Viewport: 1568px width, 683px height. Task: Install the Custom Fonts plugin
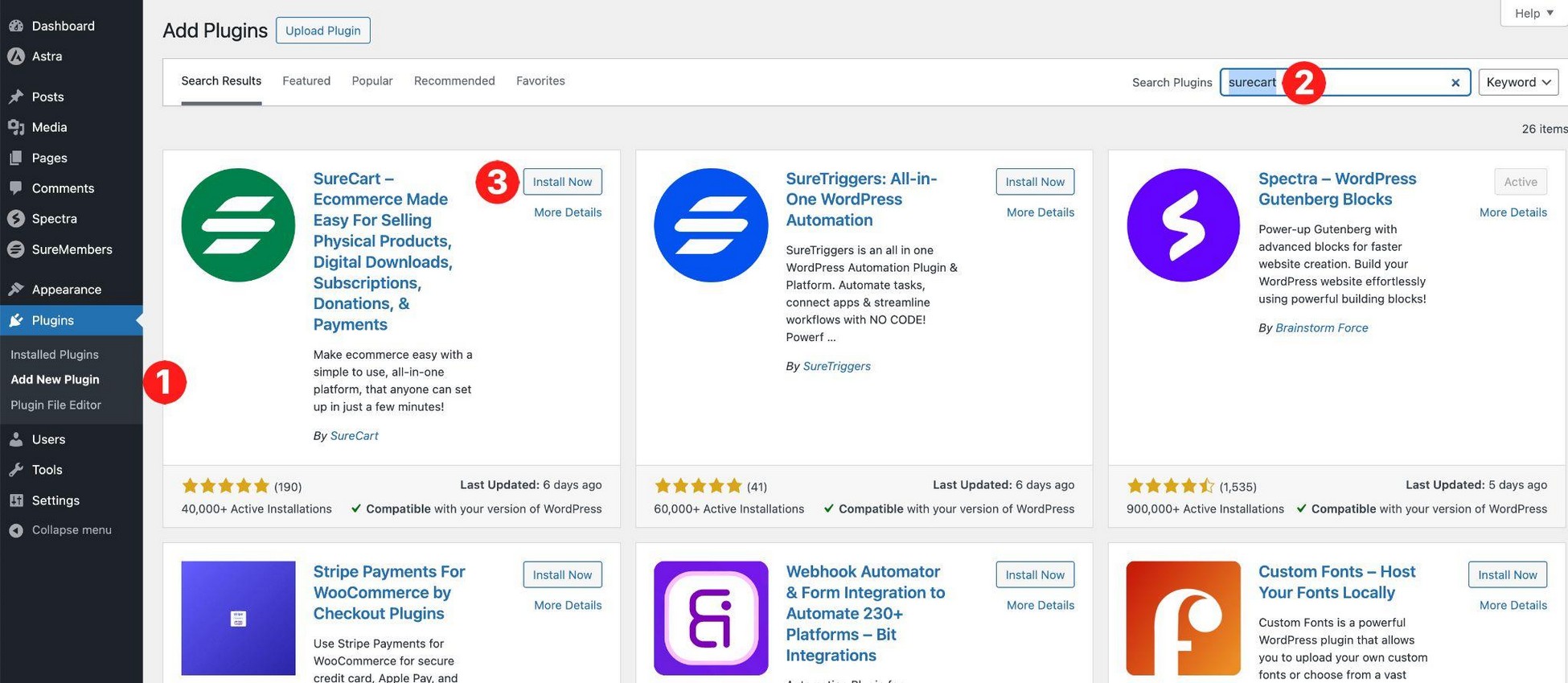1508,574
